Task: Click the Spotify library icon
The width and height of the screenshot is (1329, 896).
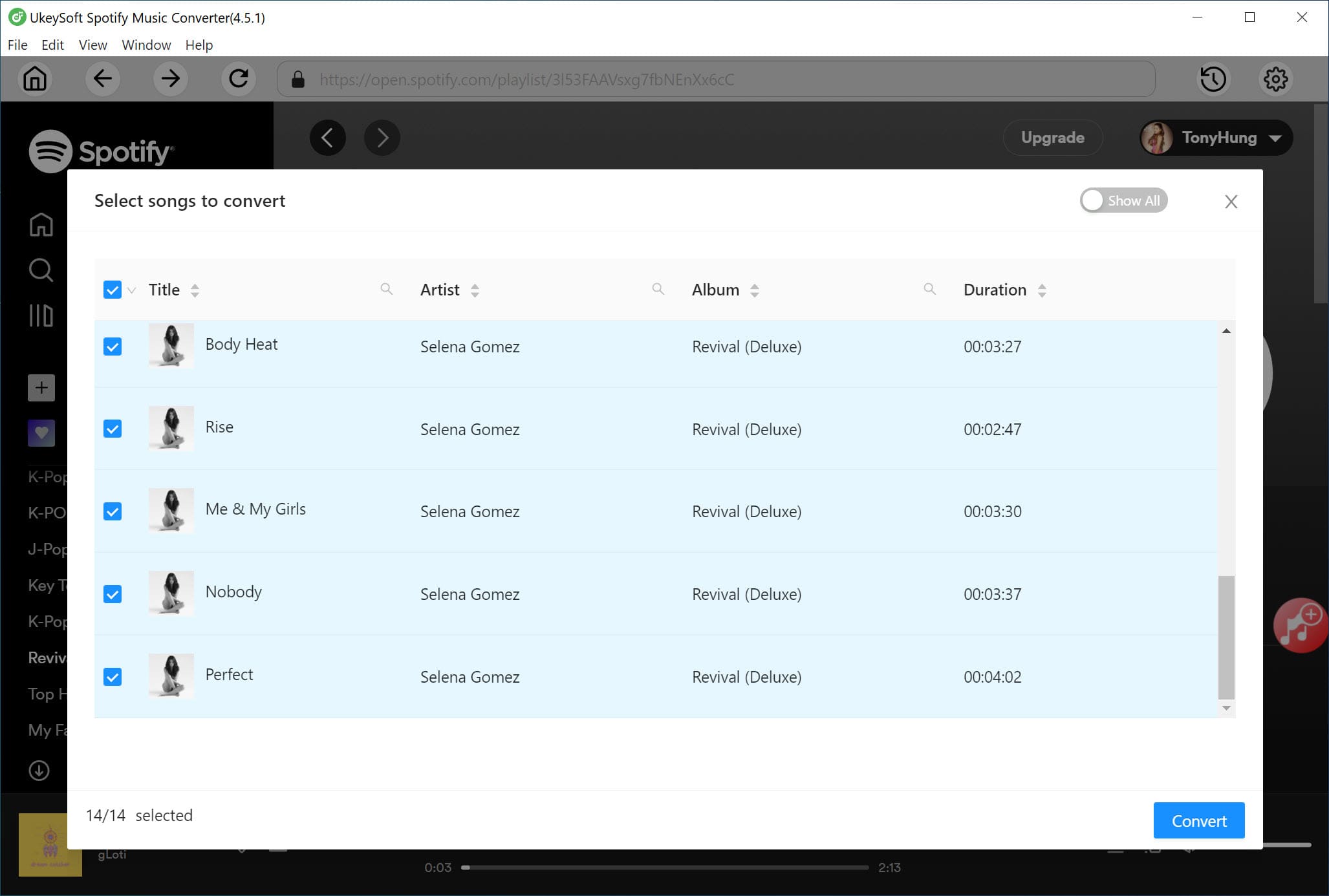Action: tap(41, 316)
